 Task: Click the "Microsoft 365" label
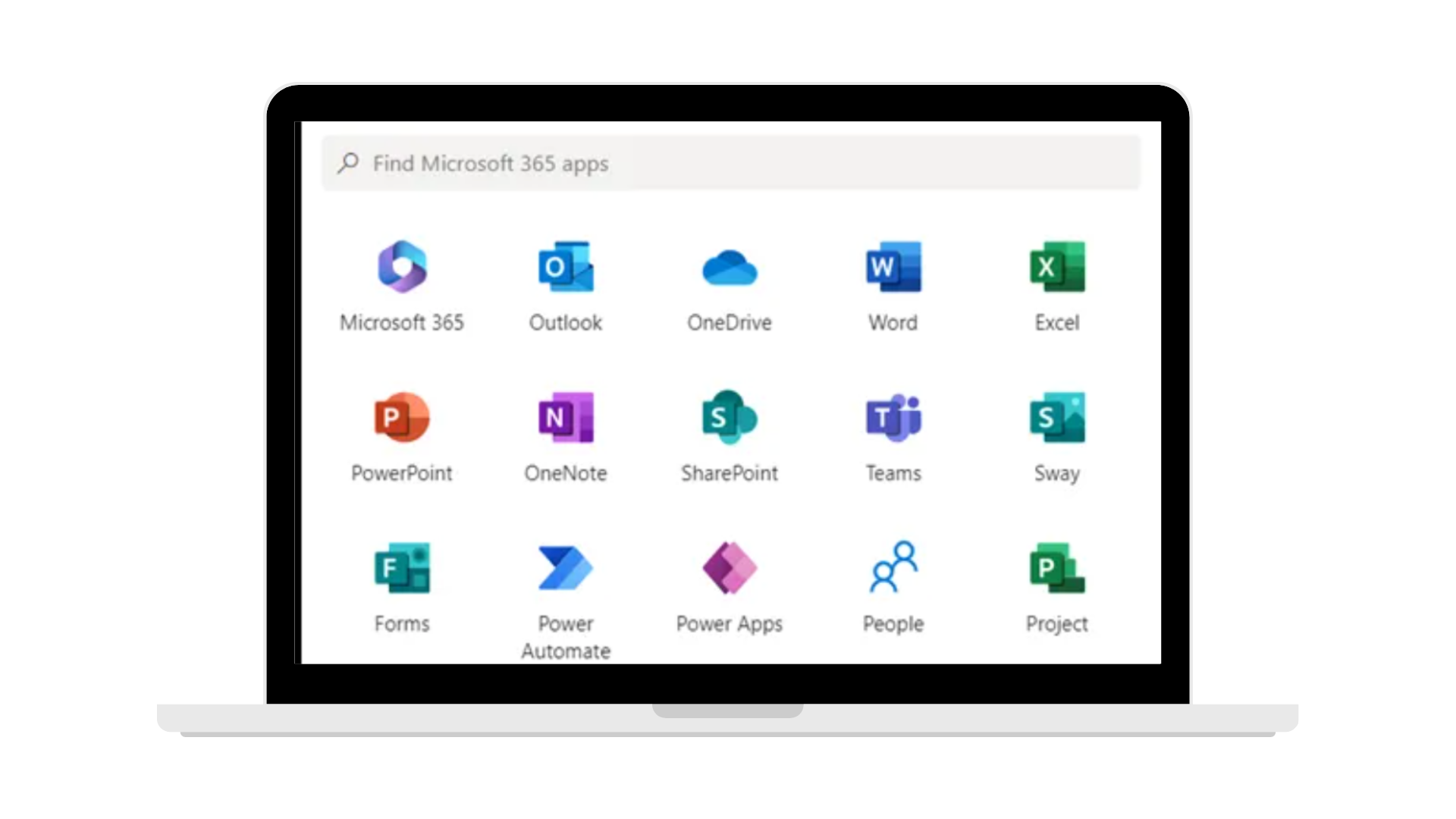pyautogui.click(x=402, y=323)
